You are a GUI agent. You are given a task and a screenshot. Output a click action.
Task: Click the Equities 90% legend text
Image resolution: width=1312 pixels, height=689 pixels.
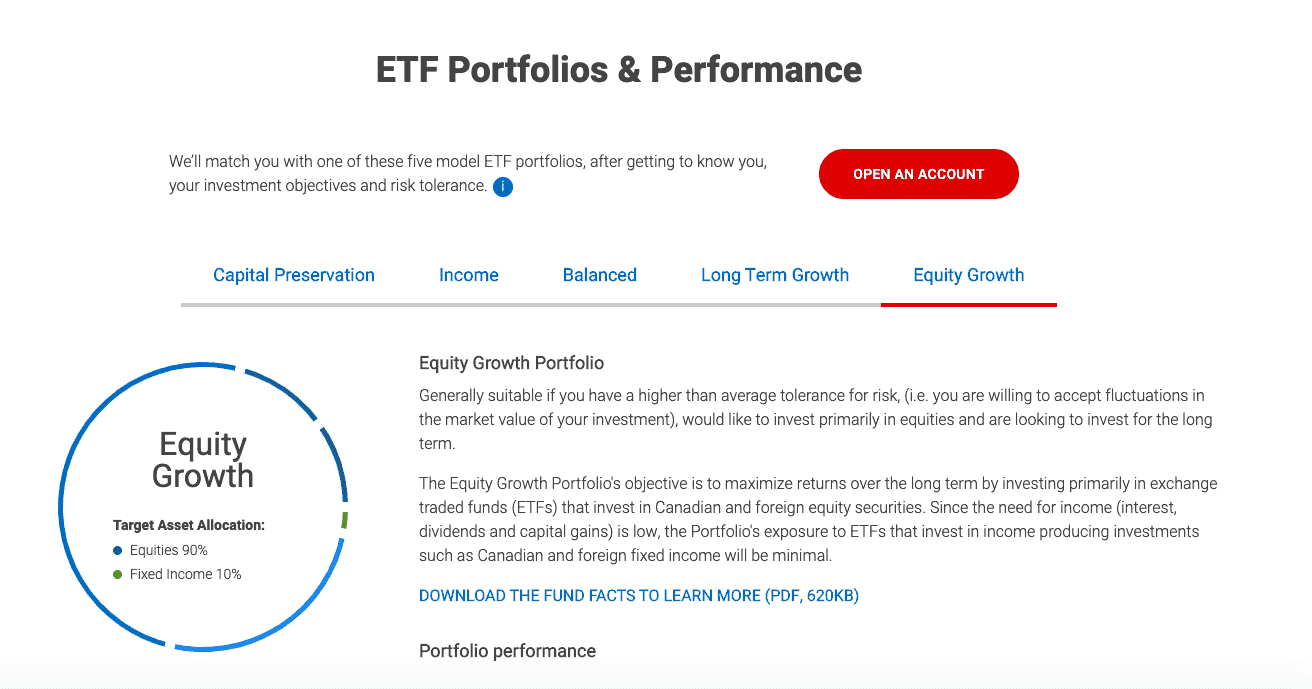pos(169,550)
